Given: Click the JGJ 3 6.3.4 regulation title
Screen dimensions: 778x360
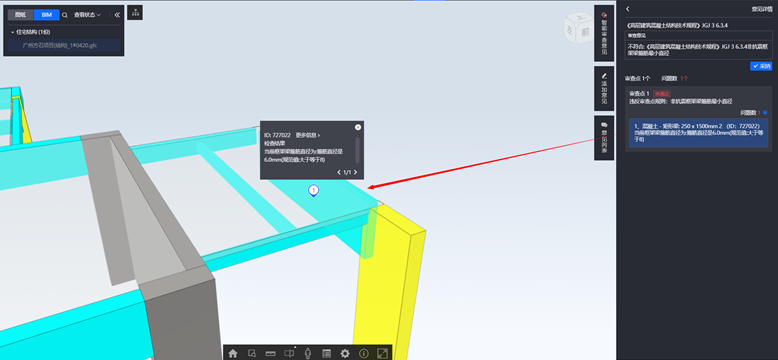Looking at the screenshot, I should tap(677, 24).
